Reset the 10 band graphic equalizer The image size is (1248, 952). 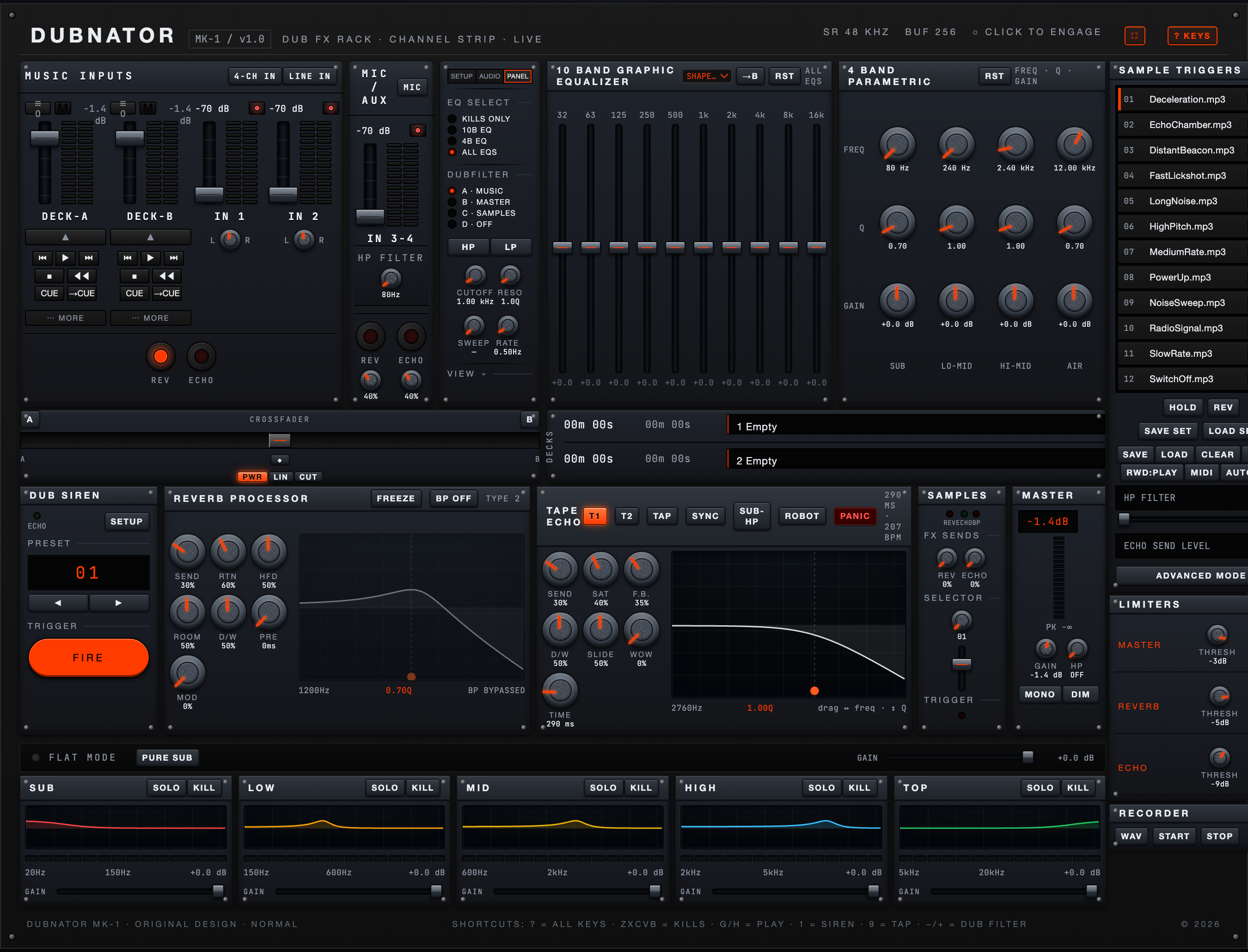784,76
